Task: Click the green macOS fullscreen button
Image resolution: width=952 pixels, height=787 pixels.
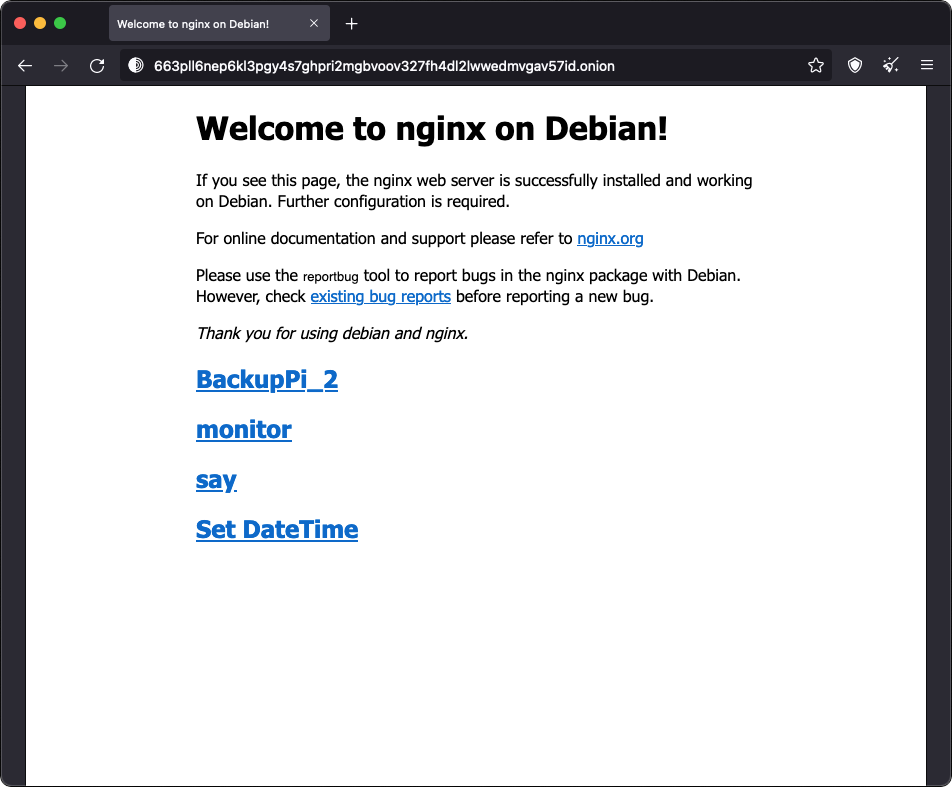Action: pos(60,23)
